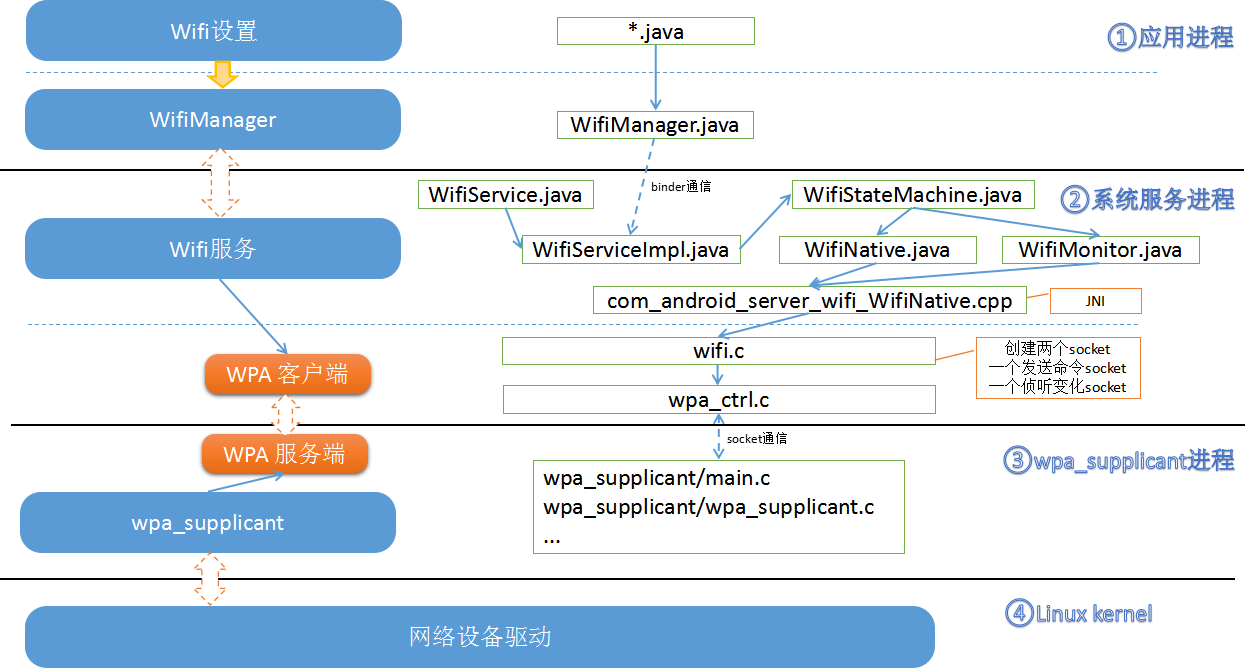Click the "一个侦听变化socket" note line

pyautogui.click(x=1058, y=387)
